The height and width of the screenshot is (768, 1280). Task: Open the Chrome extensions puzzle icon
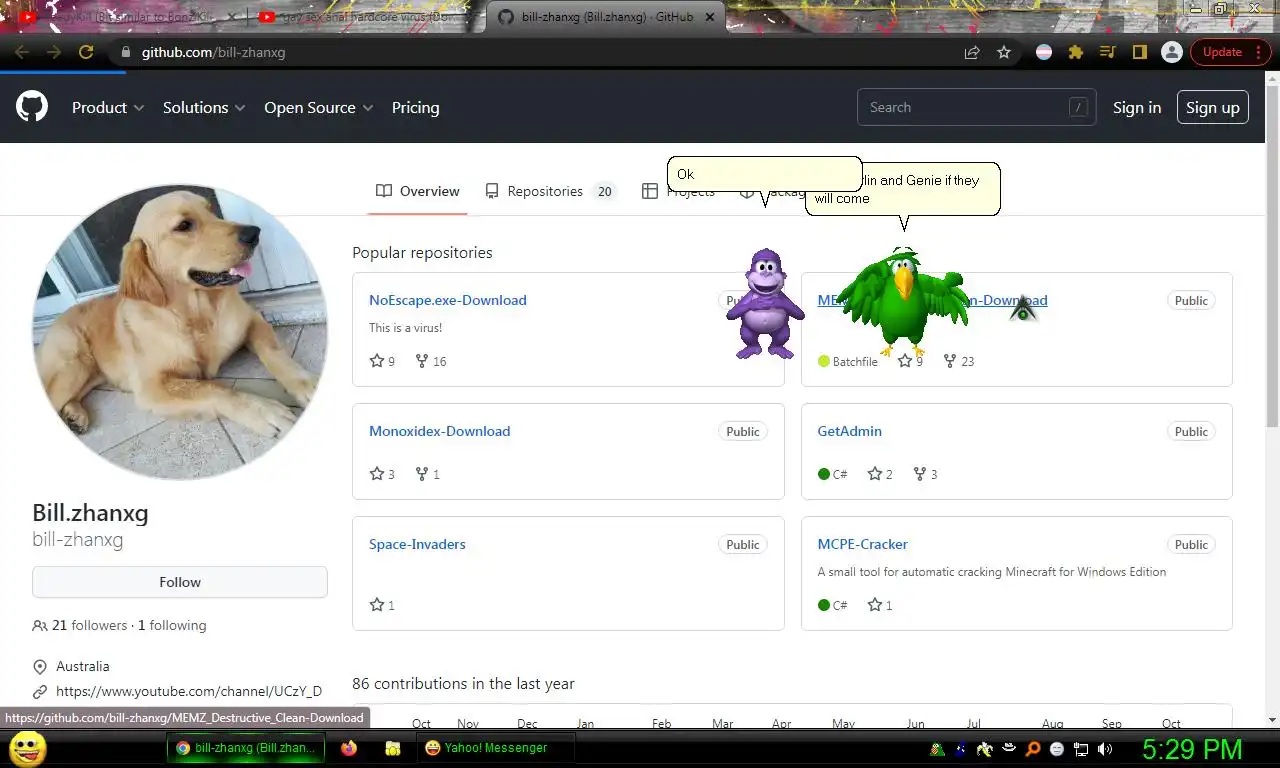point(1076,52)
